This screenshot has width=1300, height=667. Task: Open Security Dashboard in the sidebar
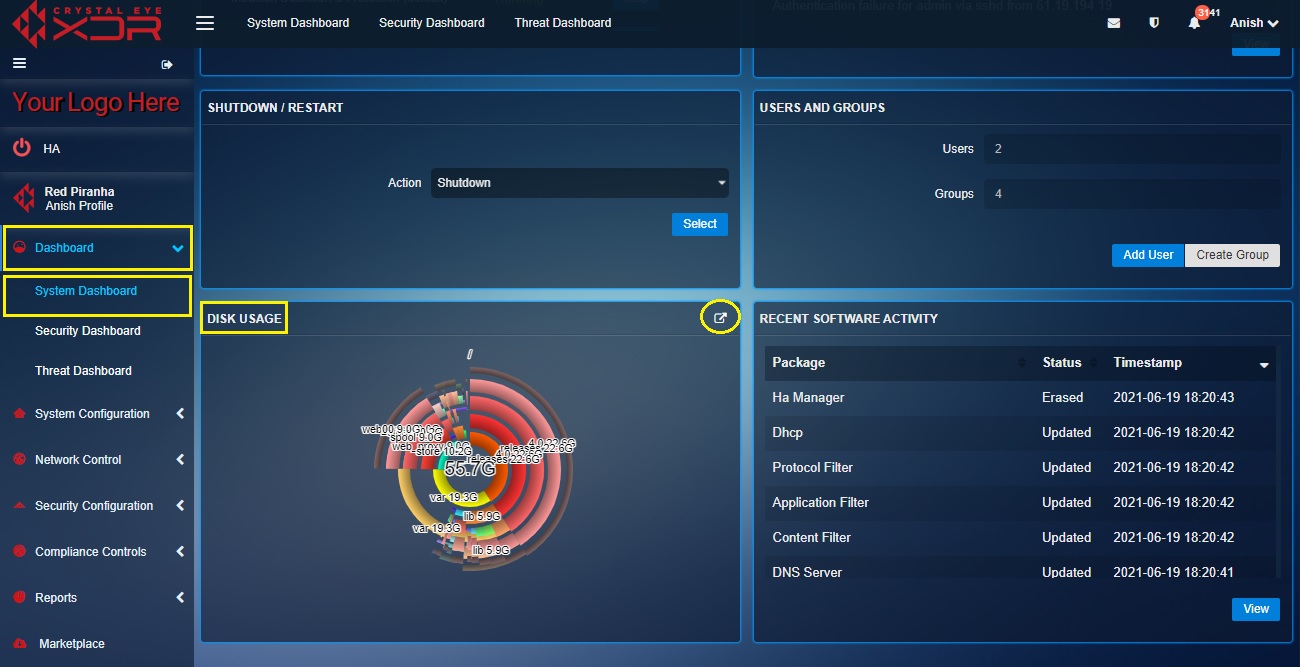tap(88, 331)
